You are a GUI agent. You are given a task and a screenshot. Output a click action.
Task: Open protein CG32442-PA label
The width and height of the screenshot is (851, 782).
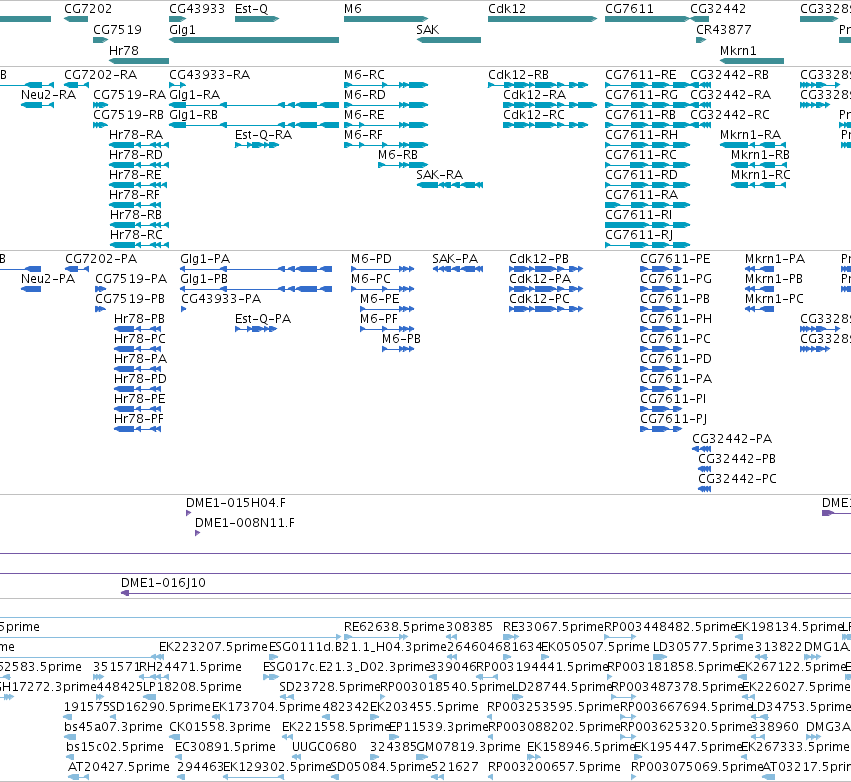(x=732, y=438)
